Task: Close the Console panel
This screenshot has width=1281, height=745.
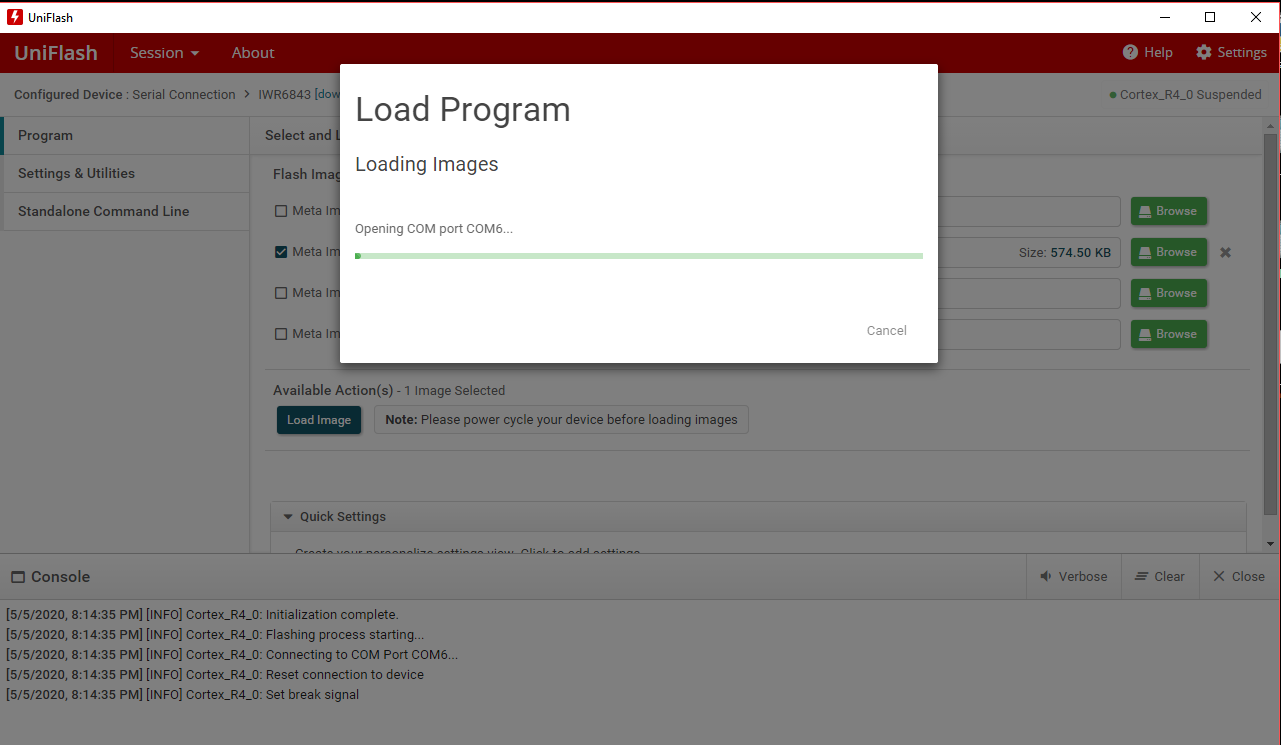Action: (1239, 577)
